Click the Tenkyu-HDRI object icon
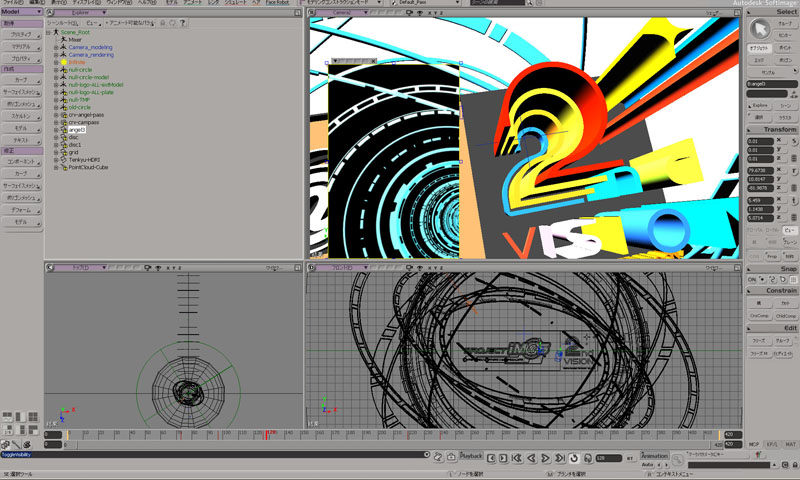Image resolution: width=800 pixels, height=480 pixels. (x=63, y=159)
